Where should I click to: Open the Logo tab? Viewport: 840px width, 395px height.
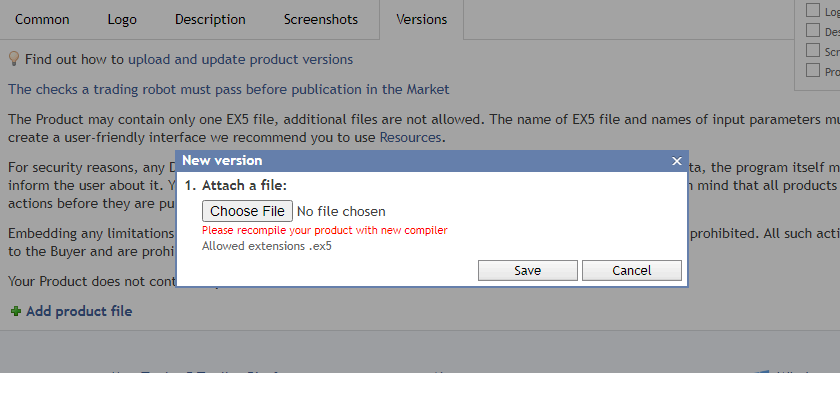click(122, 19)
